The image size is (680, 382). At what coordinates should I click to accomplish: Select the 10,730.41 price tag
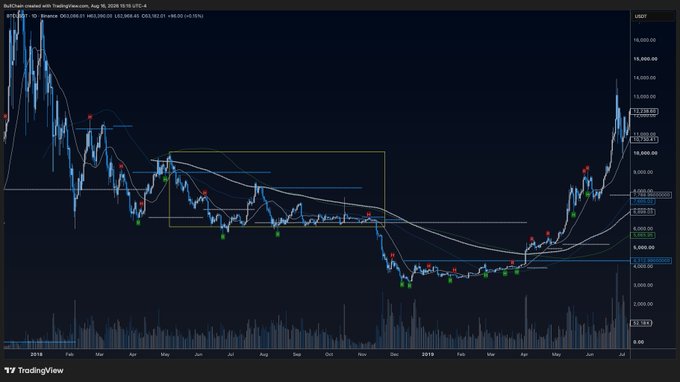pyautogui.click(x=644, y=140)
